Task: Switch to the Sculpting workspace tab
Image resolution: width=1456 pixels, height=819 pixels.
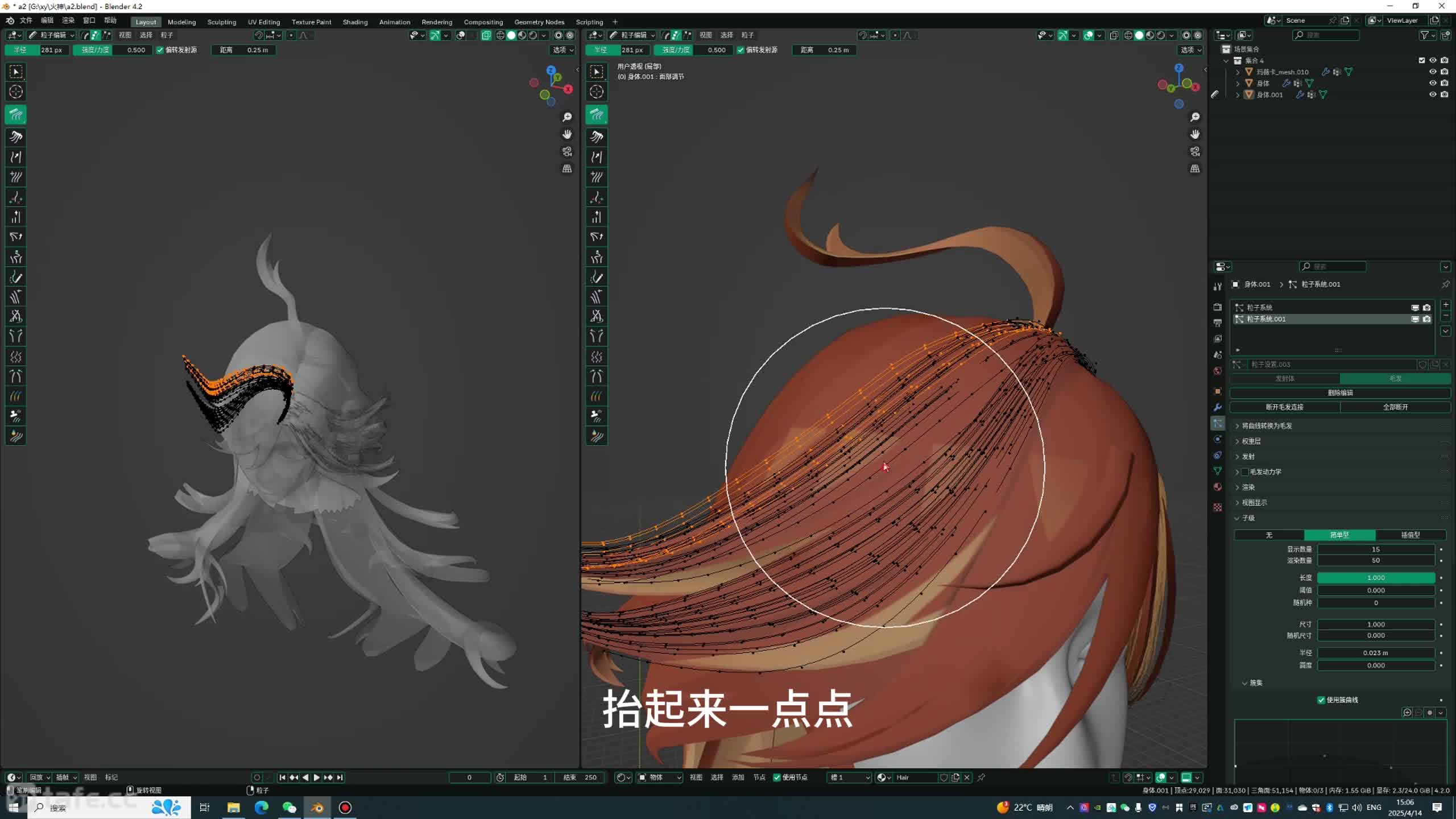Action: (x=221, y=22)
